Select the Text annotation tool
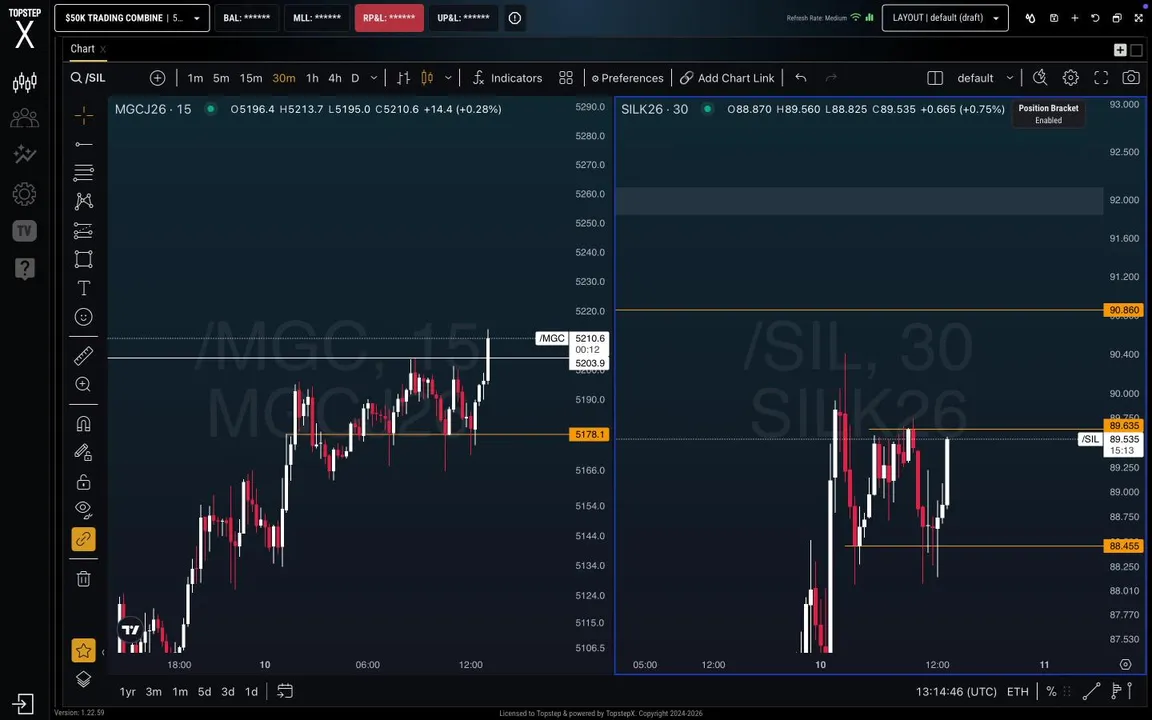Screen dimensions: 1152x720 point(84,288)
